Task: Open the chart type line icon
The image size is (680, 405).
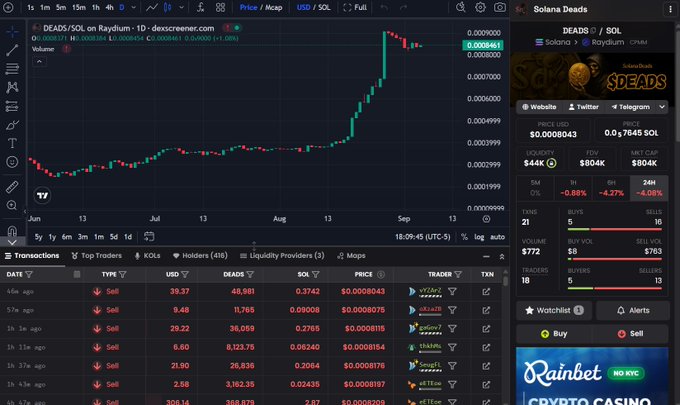Action: pos(152,7)
